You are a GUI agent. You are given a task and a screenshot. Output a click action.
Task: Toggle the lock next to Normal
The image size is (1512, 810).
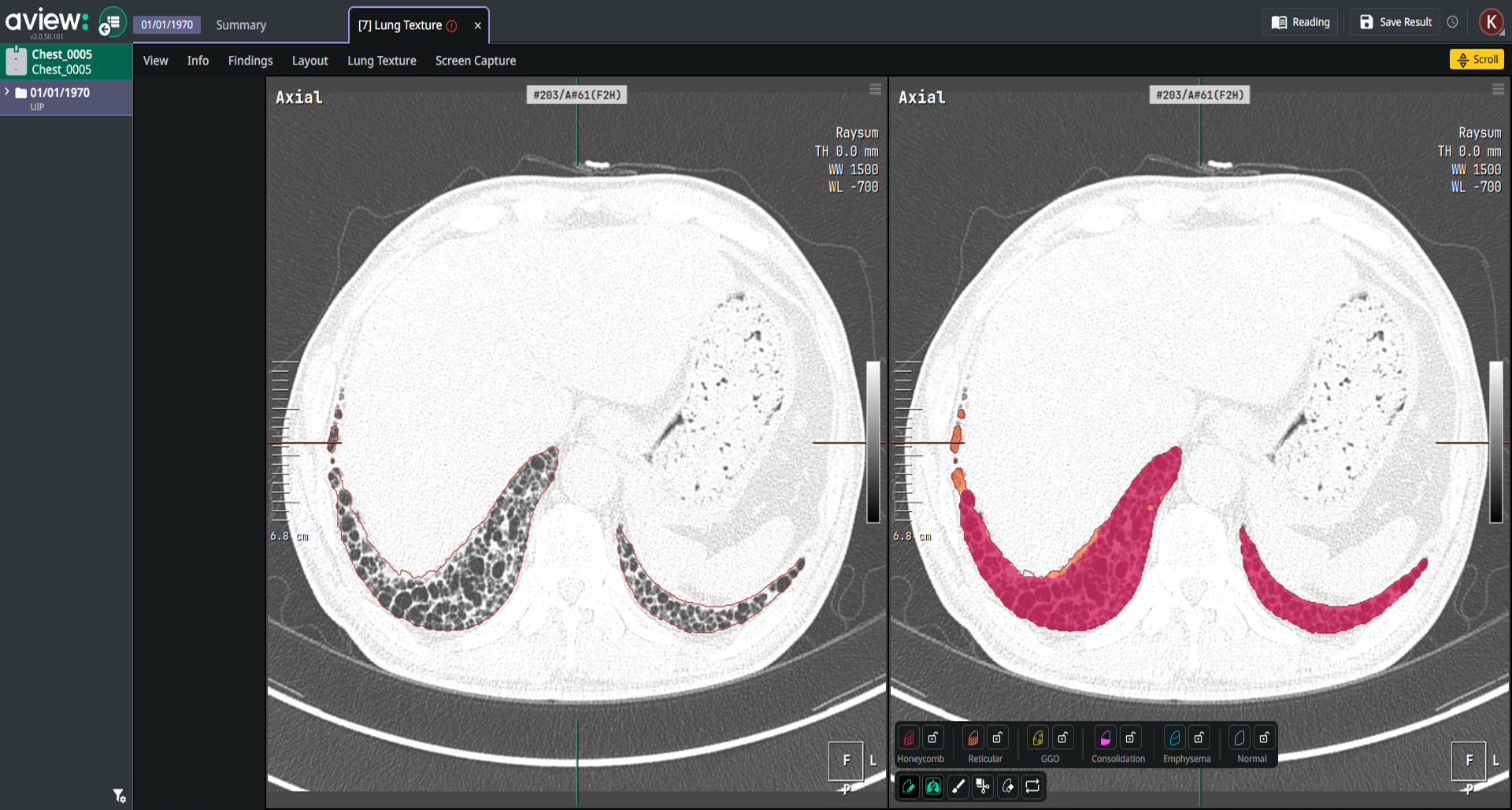[x=1265, y=738]
